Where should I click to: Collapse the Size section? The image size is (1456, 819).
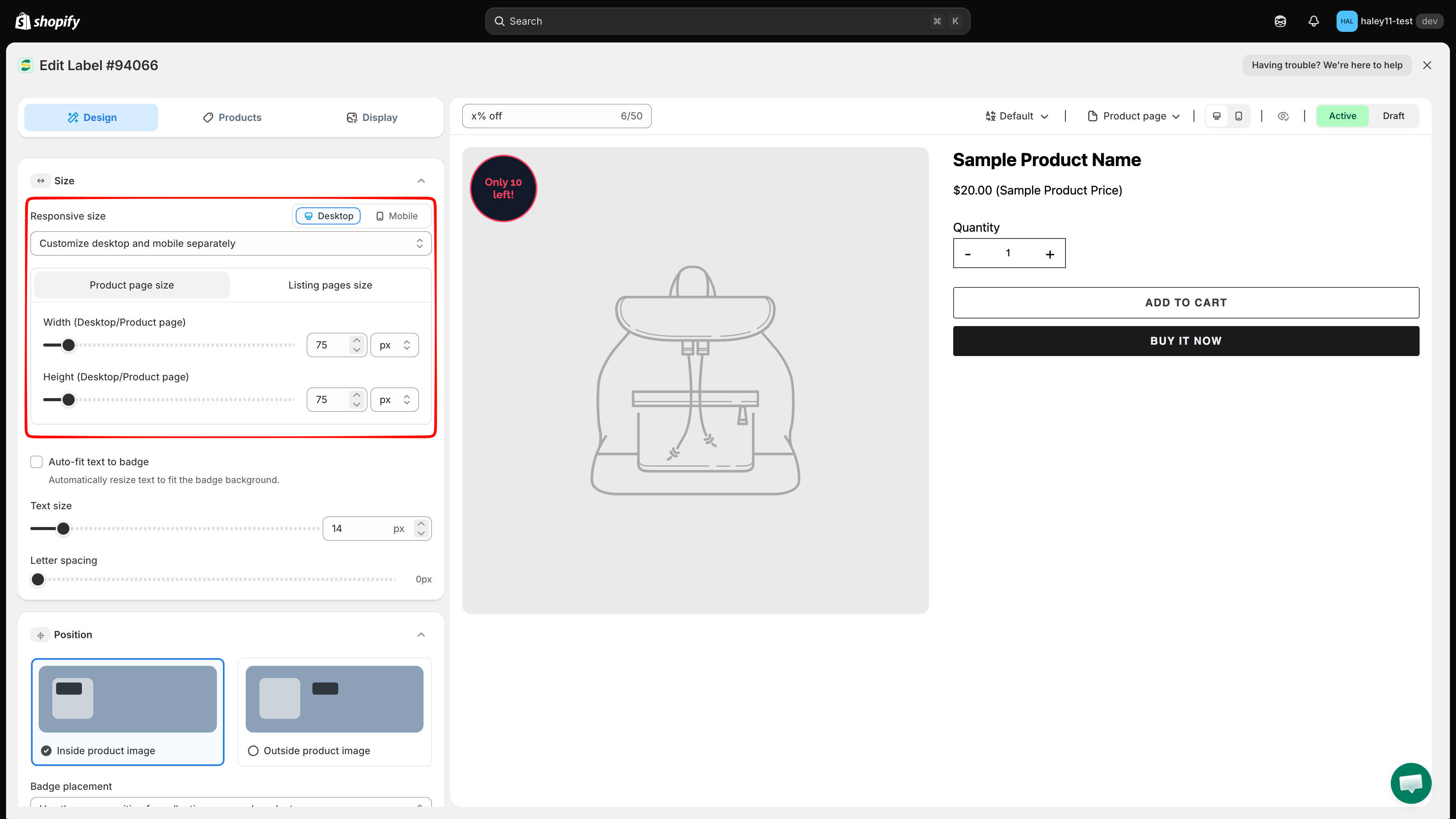[421, 181]
